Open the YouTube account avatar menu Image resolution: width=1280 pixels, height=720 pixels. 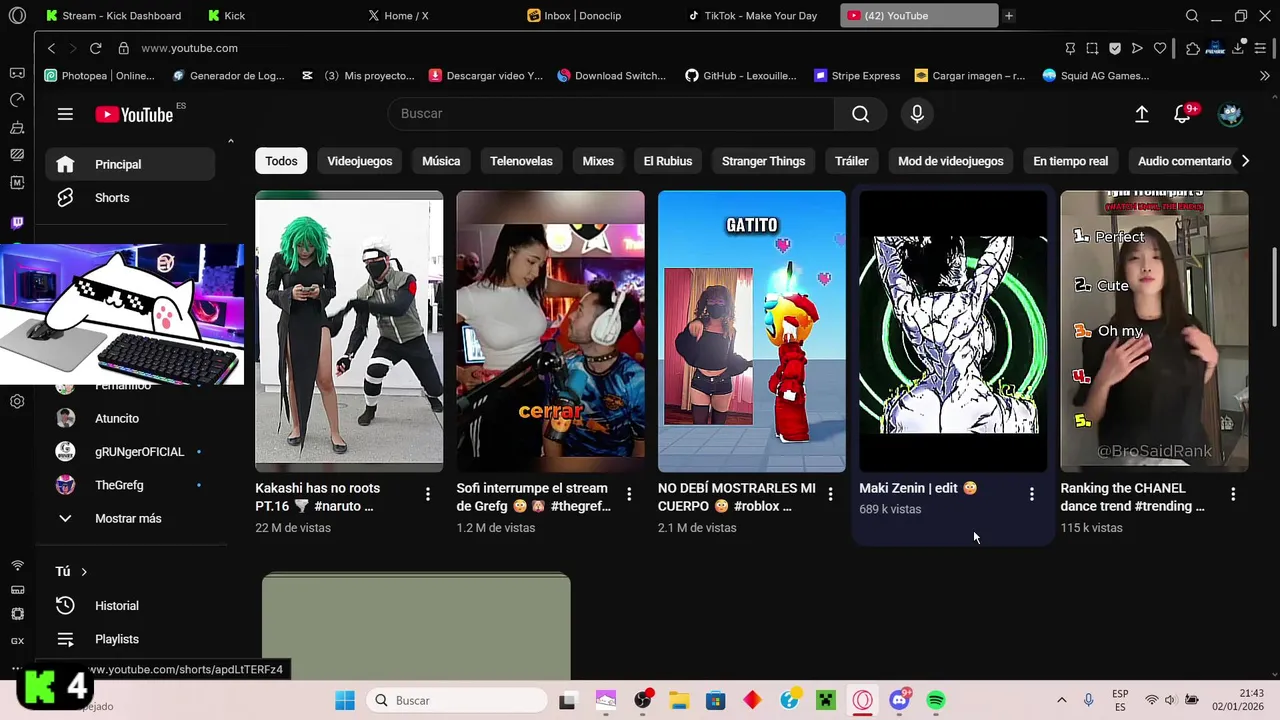pyautogui.click(x=1230, y=114)
